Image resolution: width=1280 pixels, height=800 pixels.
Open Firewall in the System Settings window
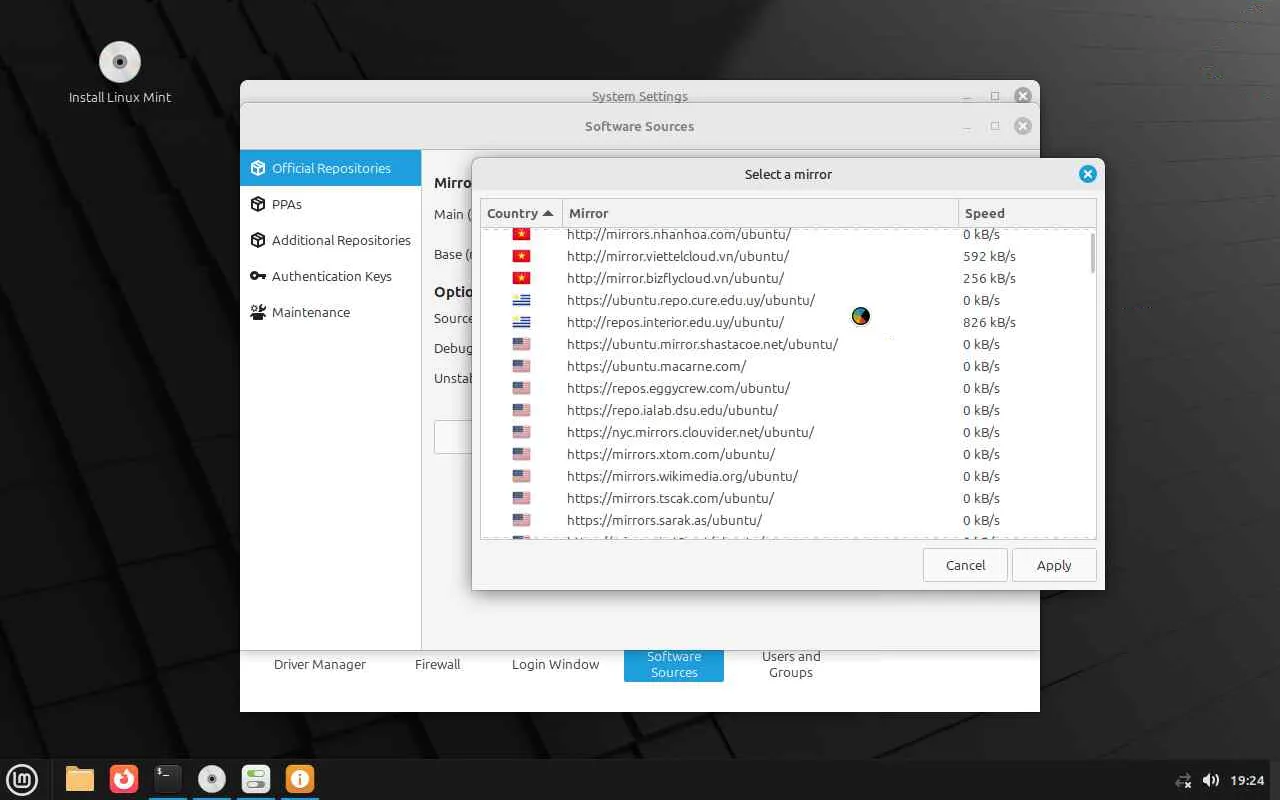click(x=438, y=664)
